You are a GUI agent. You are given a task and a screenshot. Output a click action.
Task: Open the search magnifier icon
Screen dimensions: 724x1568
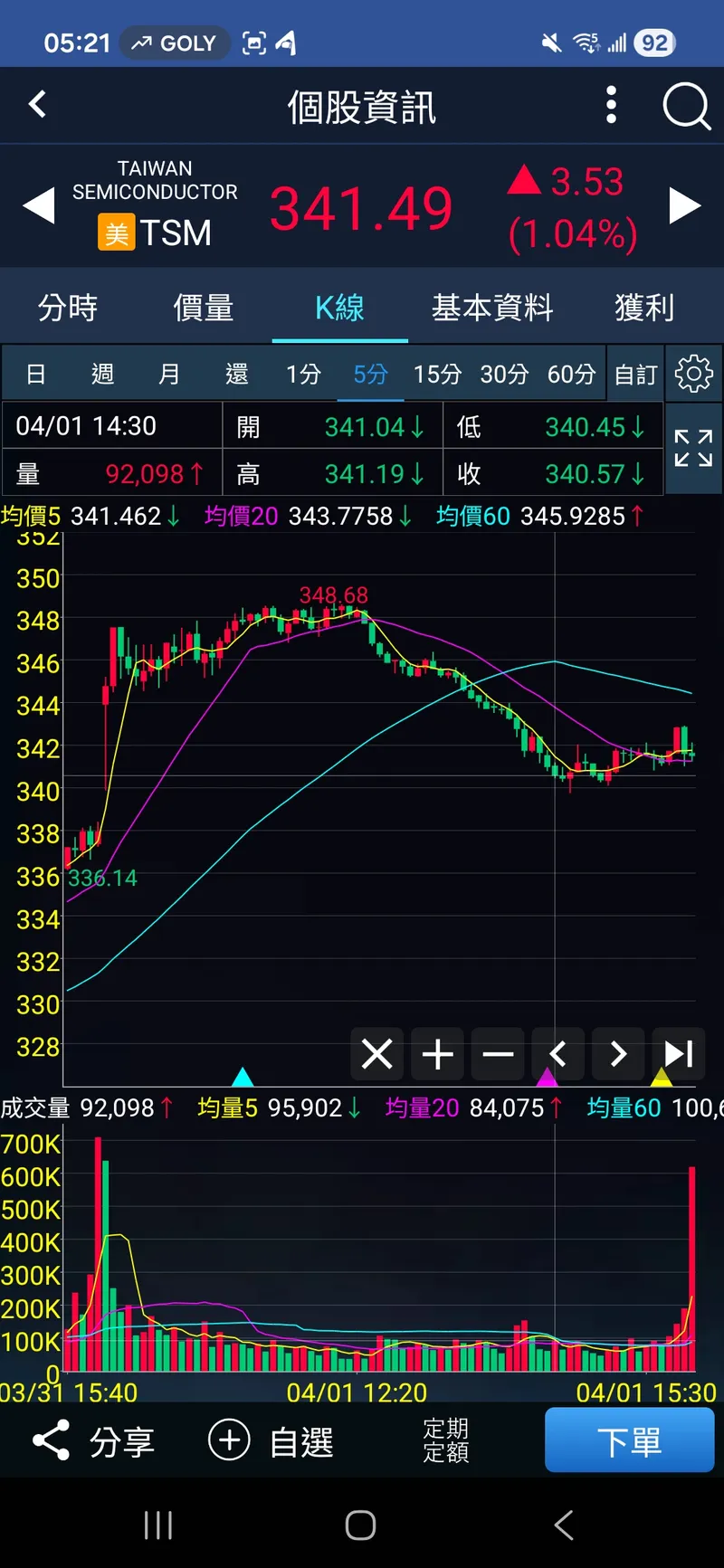(686, 107)
